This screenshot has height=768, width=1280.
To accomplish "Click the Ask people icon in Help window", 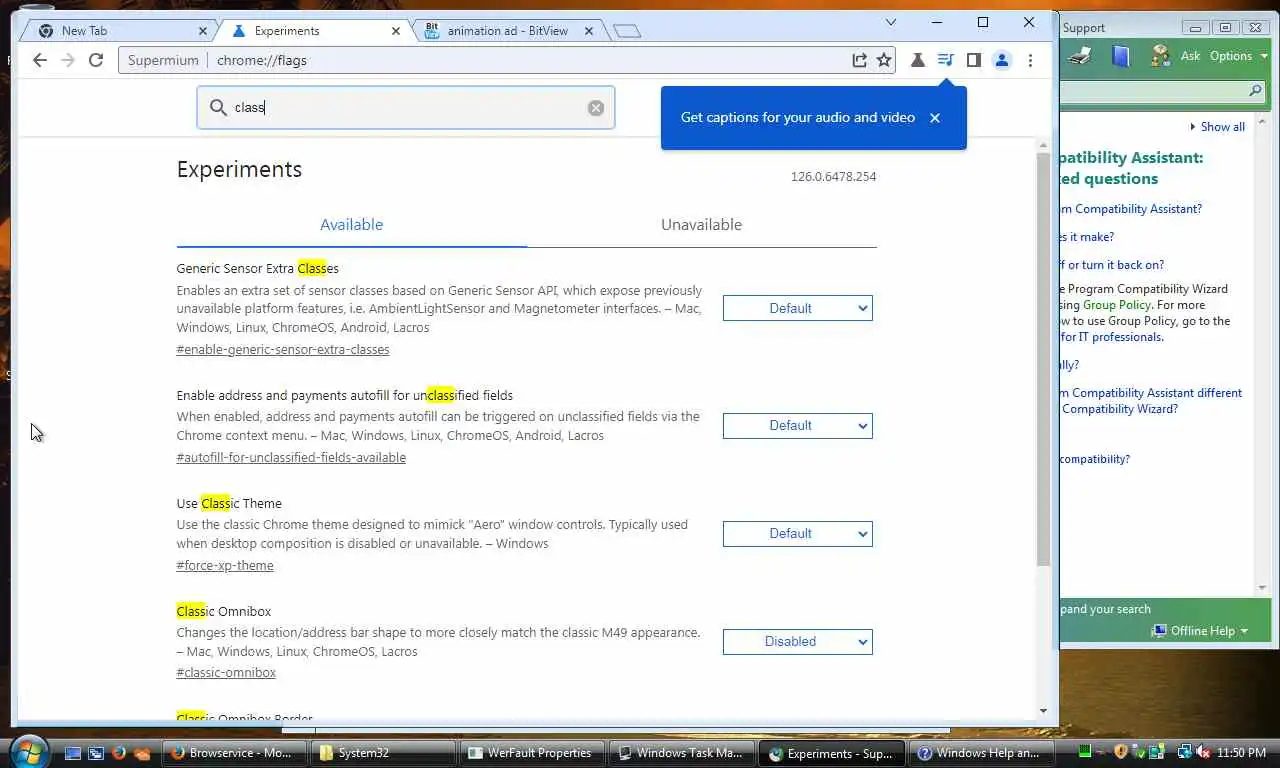I will pos(1160,56).
